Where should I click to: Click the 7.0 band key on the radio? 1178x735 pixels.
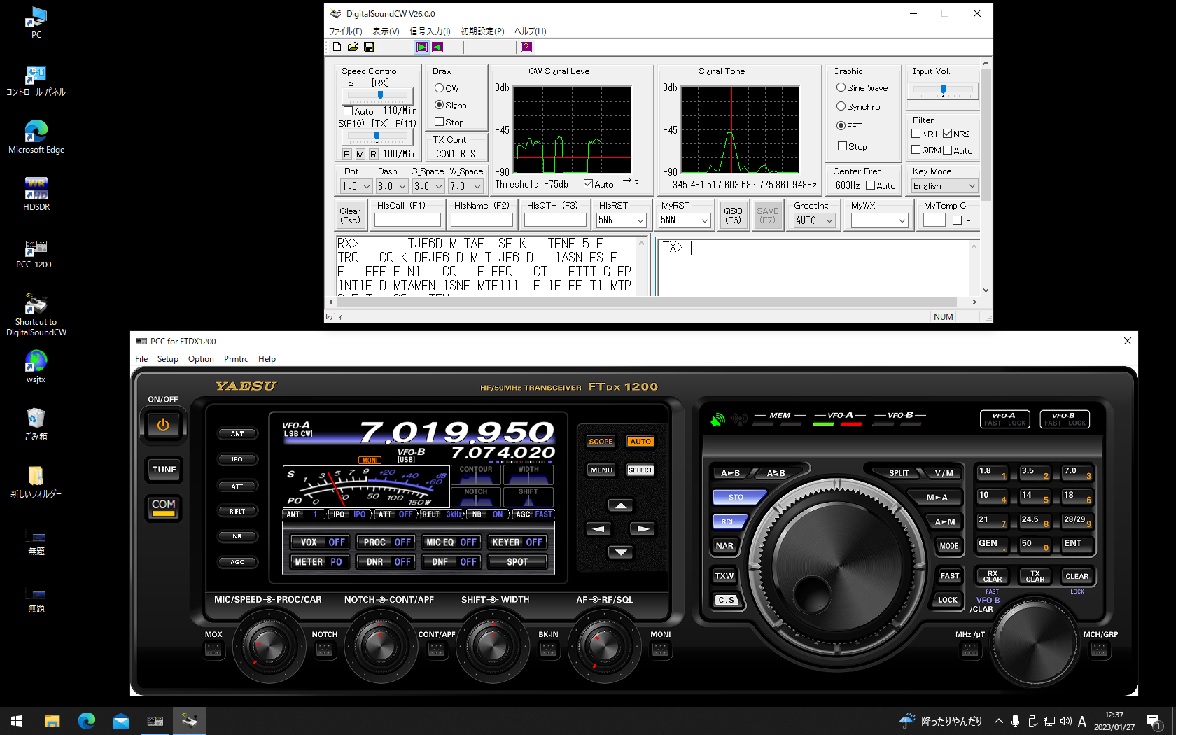click(1077, 473)
